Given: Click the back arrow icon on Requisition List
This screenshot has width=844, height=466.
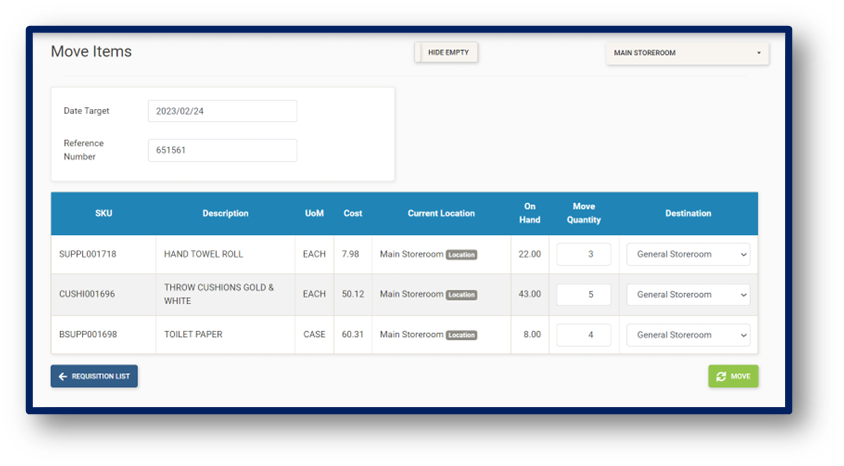Looking at the screenshot, I should click(x=63, y=377).
